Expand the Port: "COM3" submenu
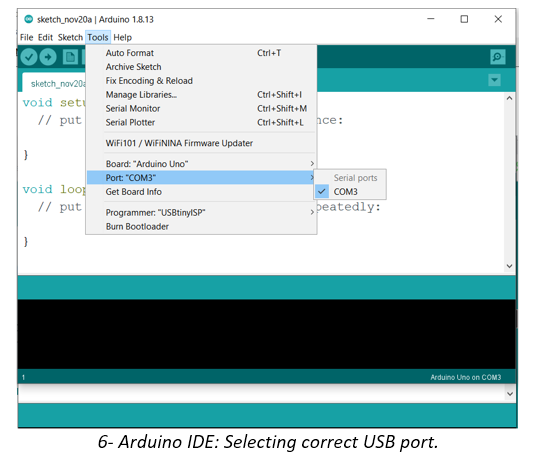 coord(201,178)
